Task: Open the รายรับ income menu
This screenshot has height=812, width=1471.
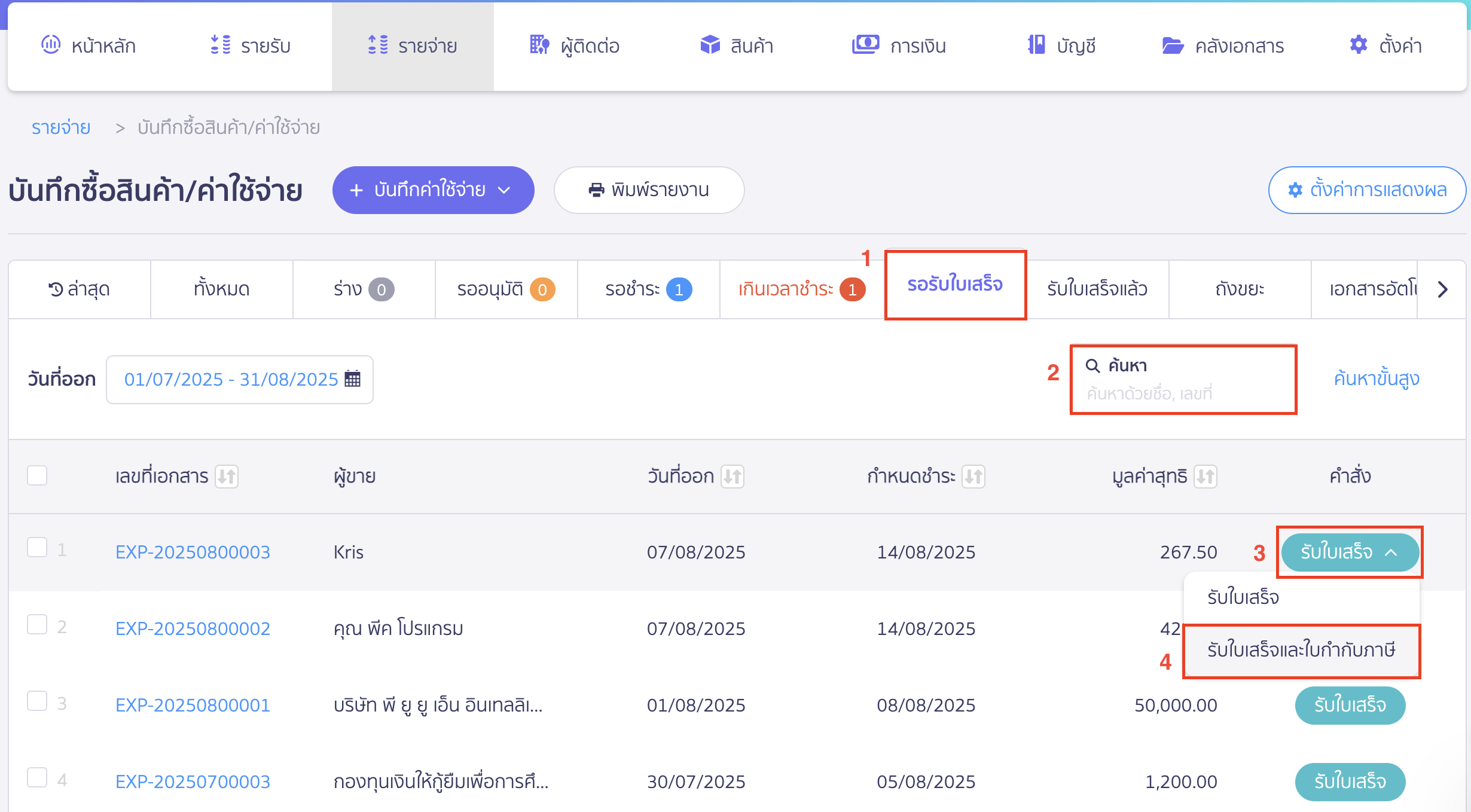Action: pyautogui.click(x=250, y=45)
